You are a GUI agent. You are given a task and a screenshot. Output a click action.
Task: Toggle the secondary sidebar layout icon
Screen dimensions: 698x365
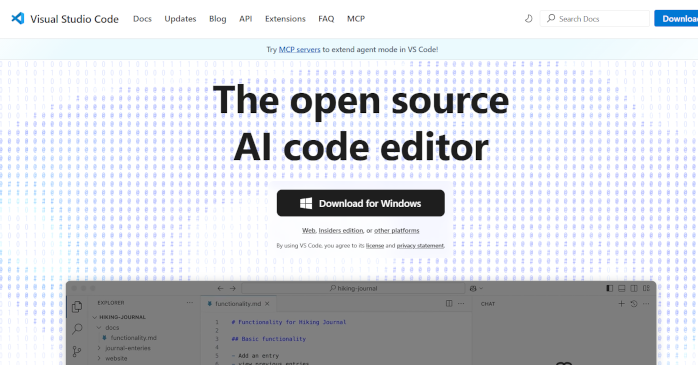pyautogui.click(x=634, y=288)
